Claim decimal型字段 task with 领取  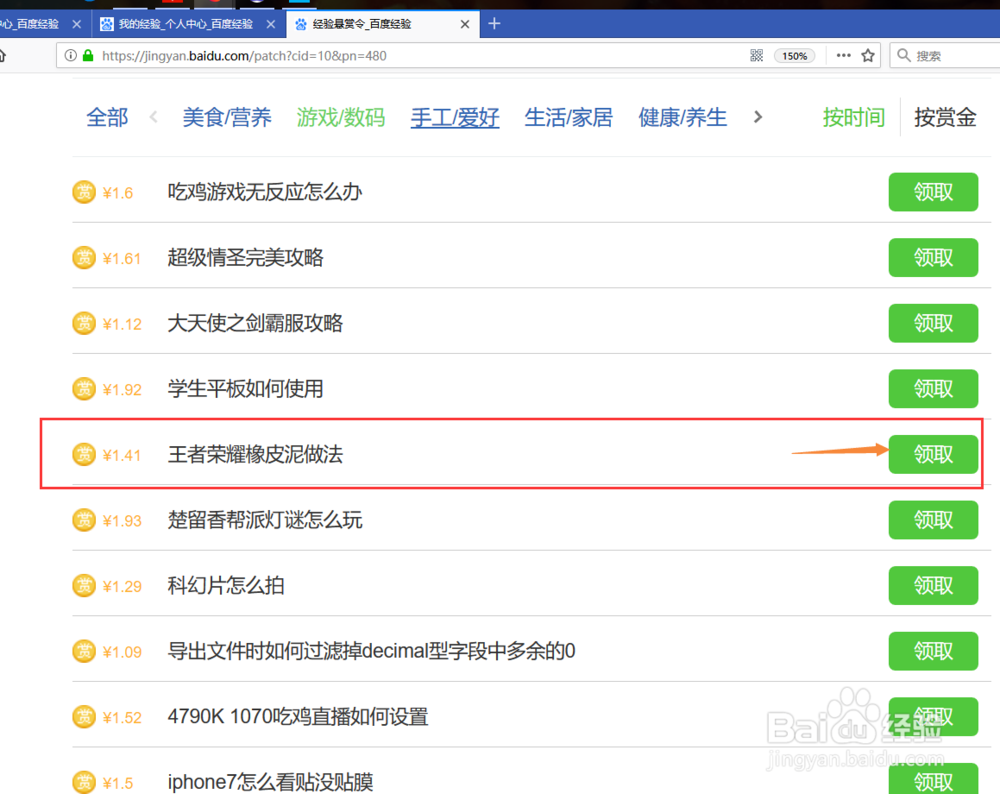pos(933,651)
